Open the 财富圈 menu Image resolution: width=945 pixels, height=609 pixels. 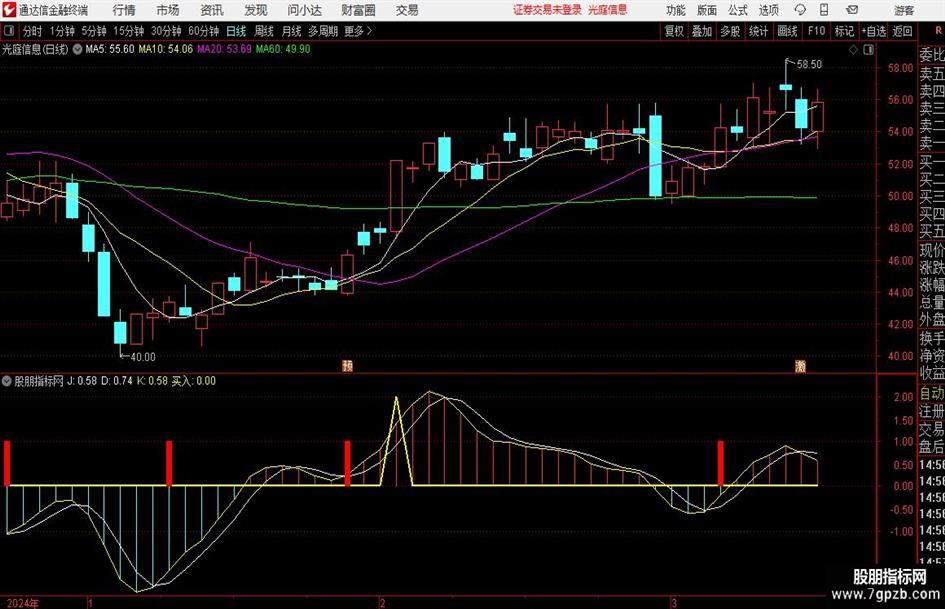tap(358, 10)
